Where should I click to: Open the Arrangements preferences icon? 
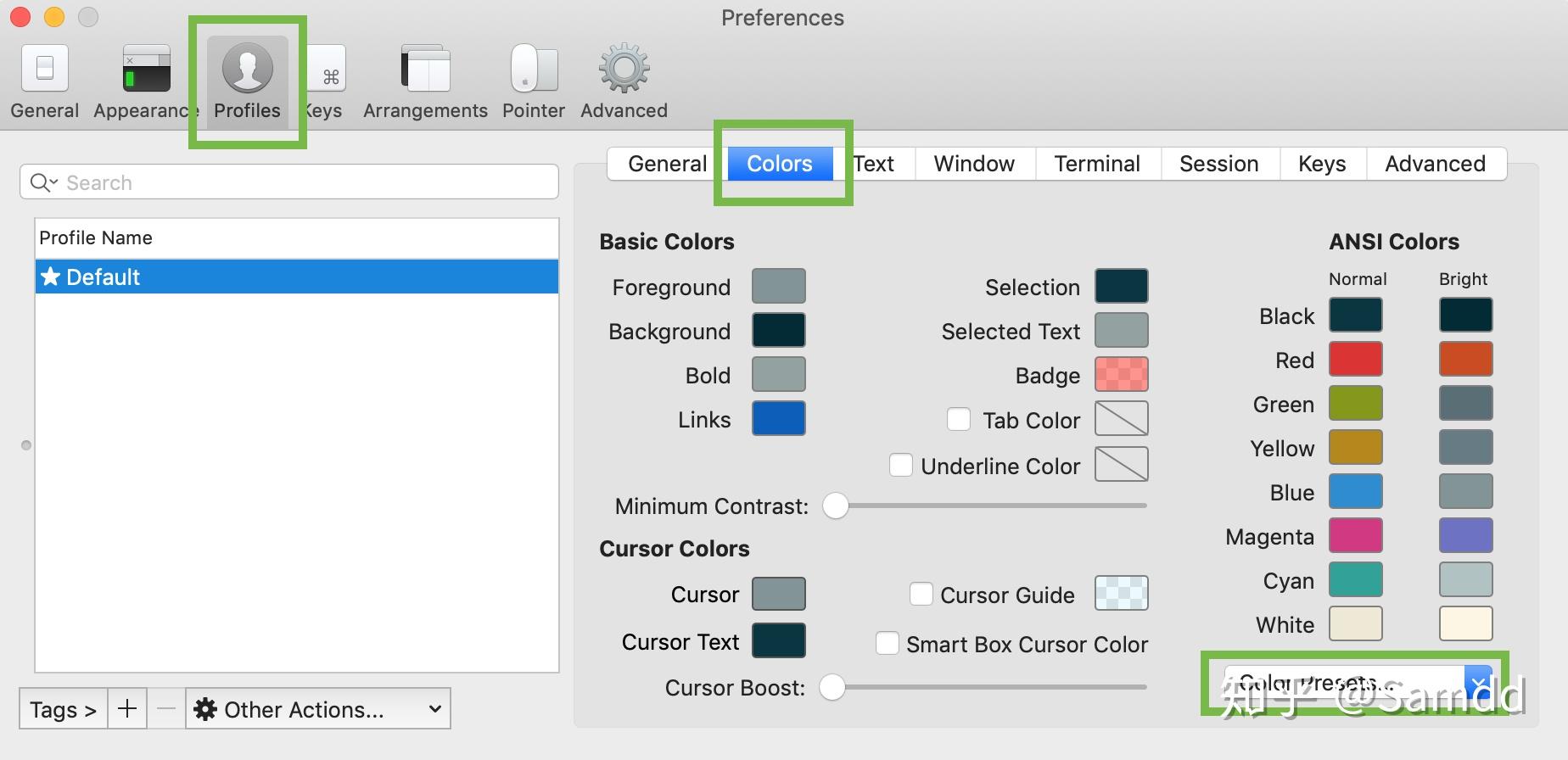pyautogui.click(x=425, y=69)
